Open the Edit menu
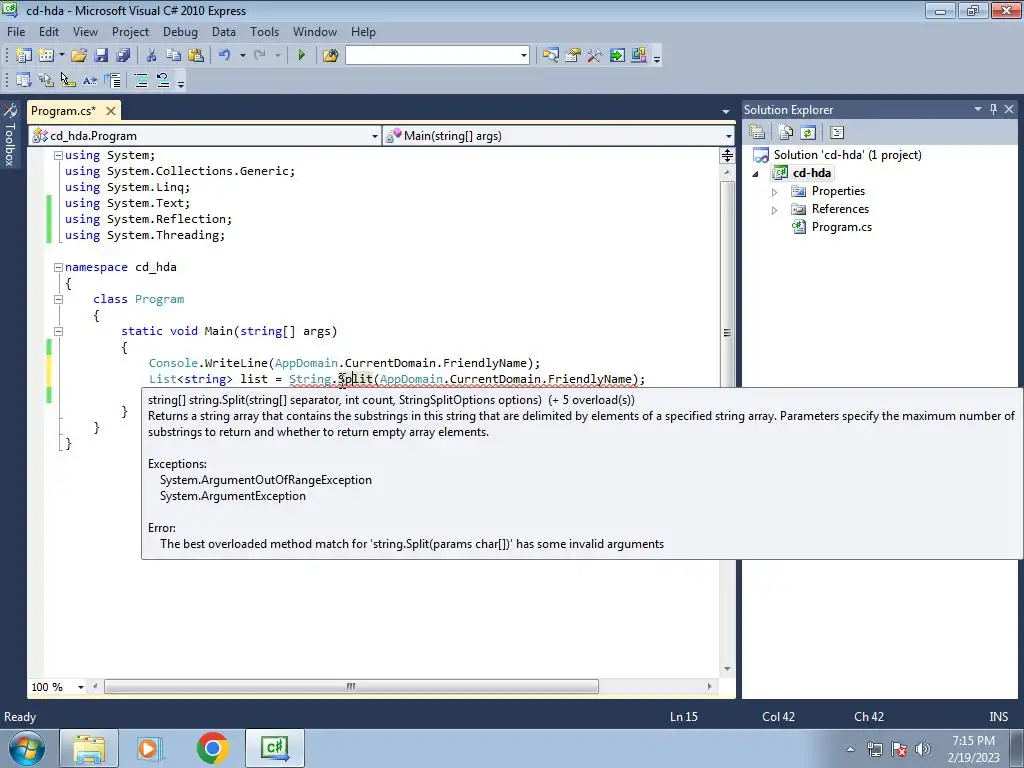This screenshot has height=768, width=1024. tap(49, 31)
